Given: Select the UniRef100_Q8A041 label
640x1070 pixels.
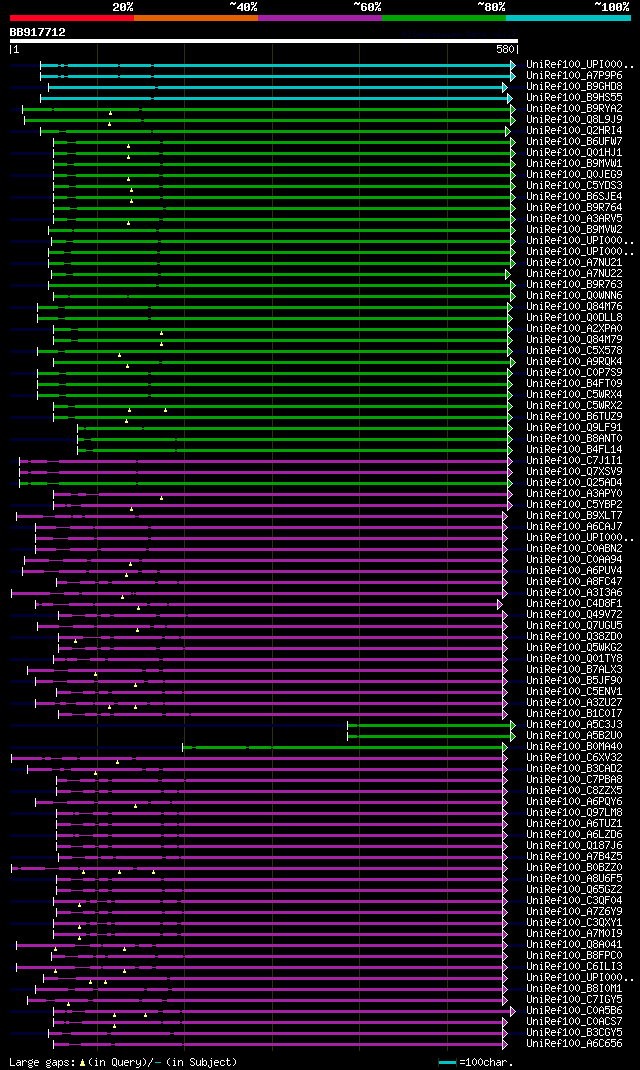Looking at the screenshot, I should click(574, 945).
